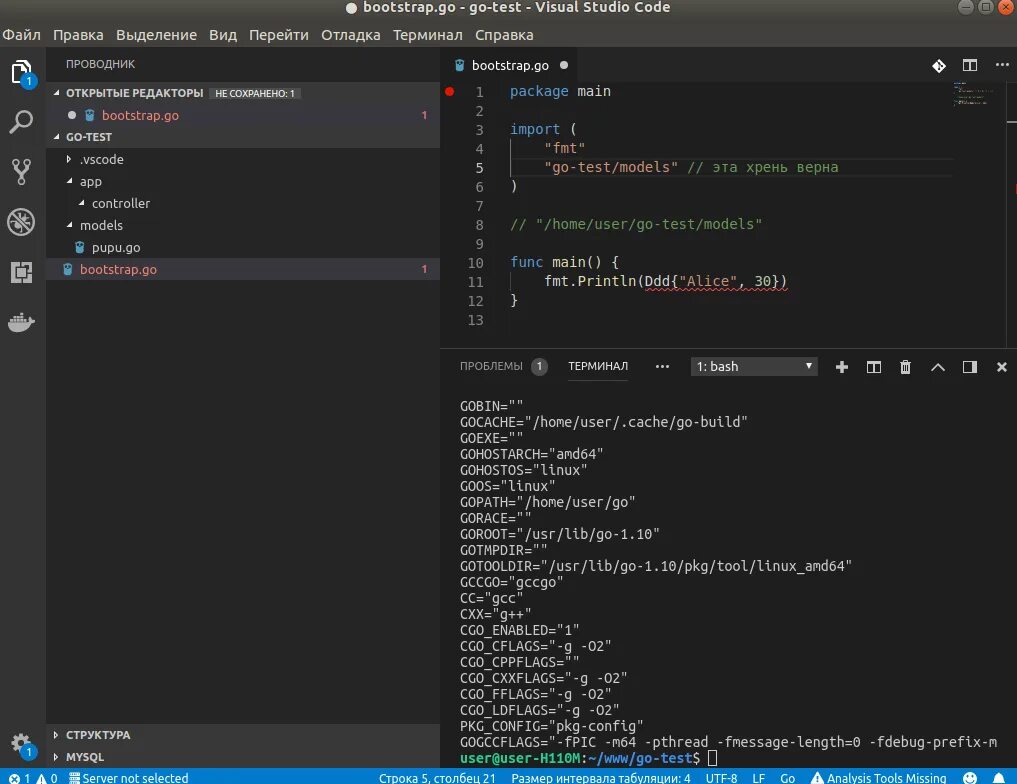Open the Вид menu

pos(222,35)
